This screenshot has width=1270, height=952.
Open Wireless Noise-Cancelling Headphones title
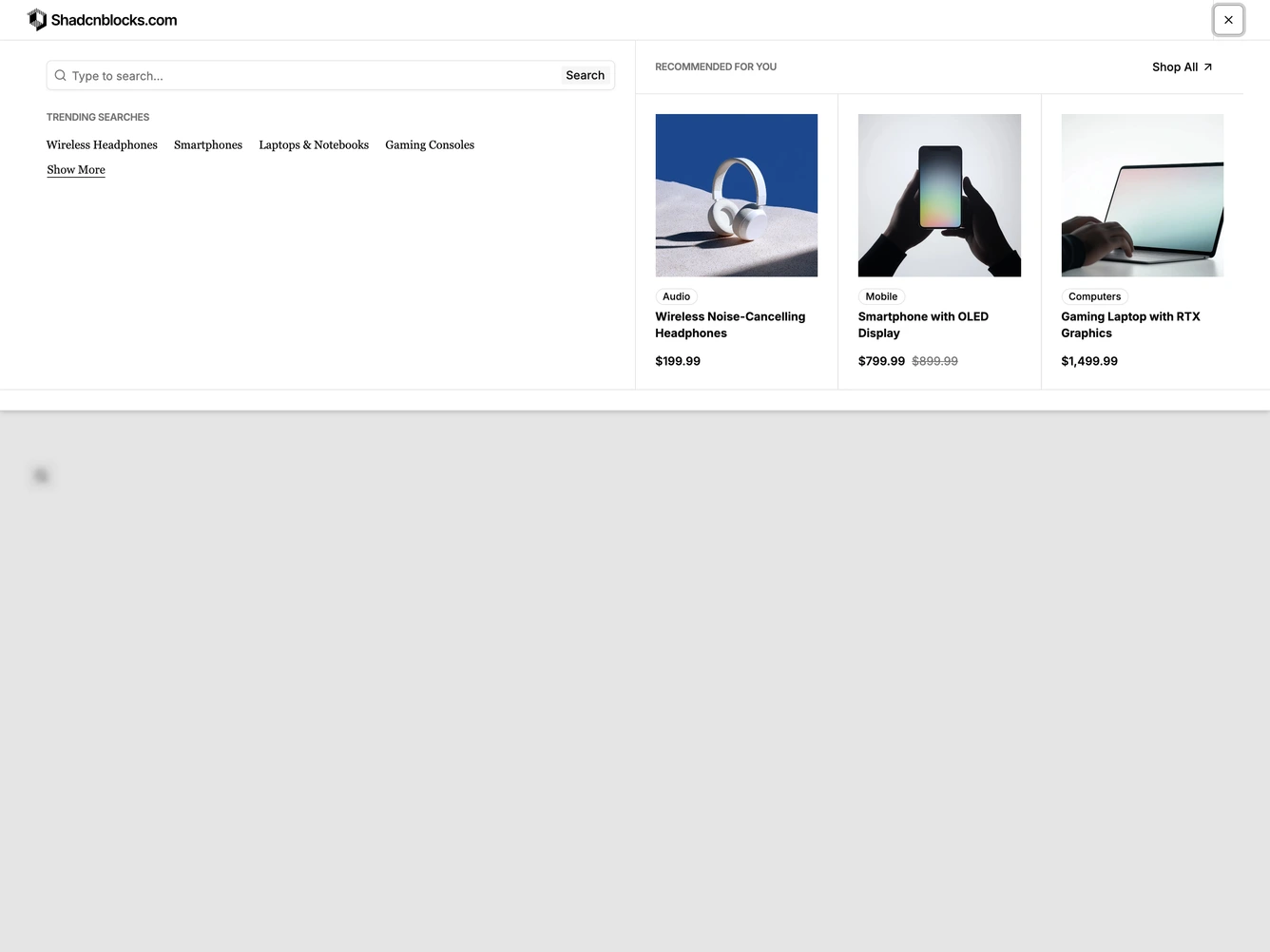click(x=730, y=325)
